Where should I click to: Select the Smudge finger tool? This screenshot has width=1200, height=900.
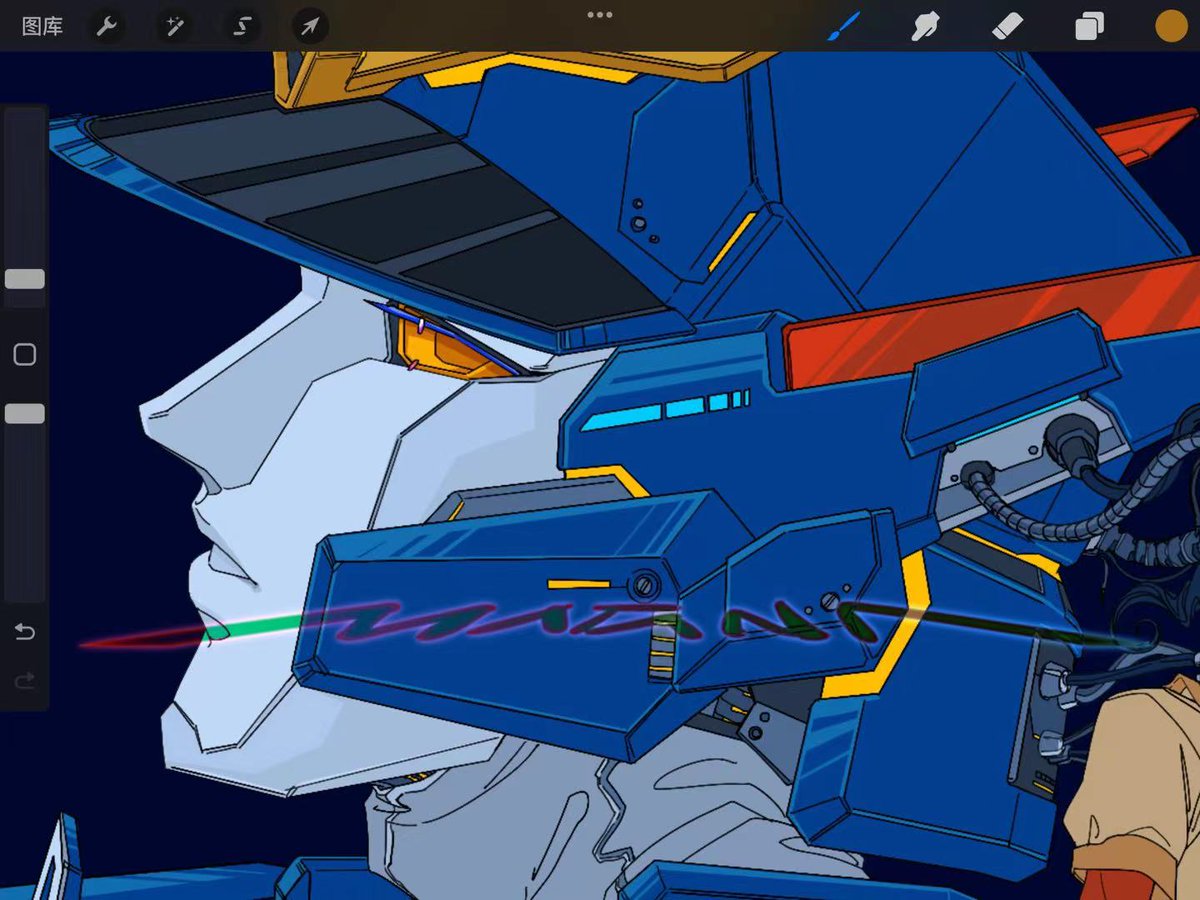point(926,26)
